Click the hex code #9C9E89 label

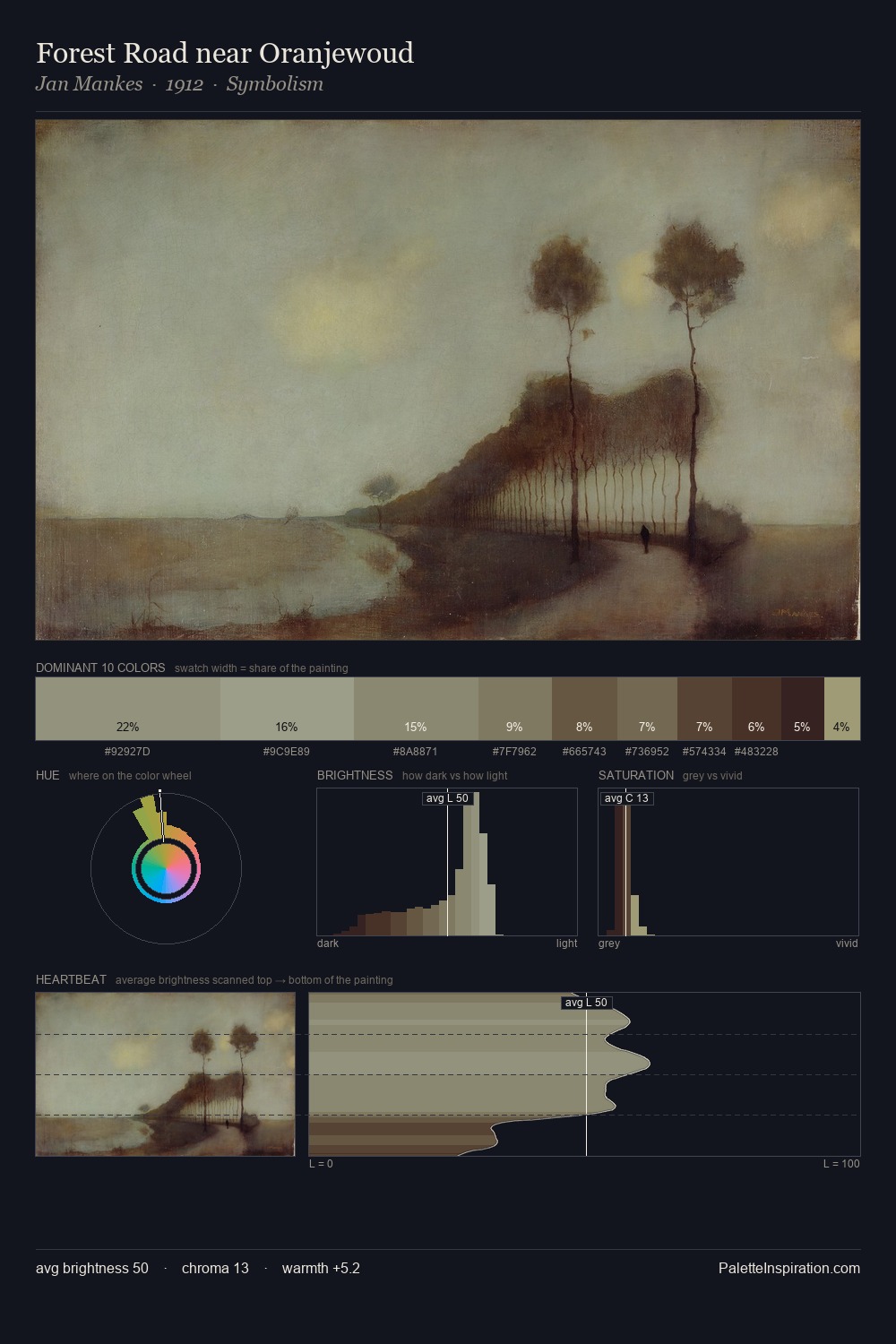click(287, 752)
